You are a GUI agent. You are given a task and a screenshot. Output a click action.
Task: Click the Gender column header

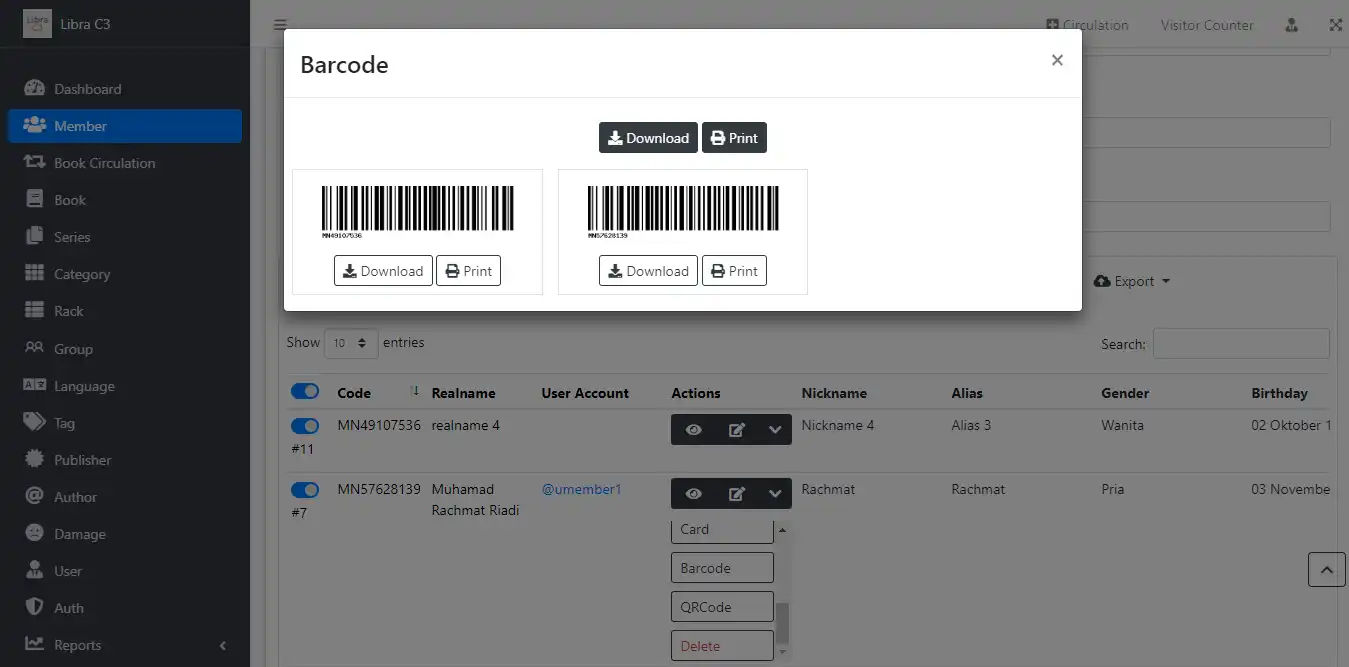point(1125,393)
